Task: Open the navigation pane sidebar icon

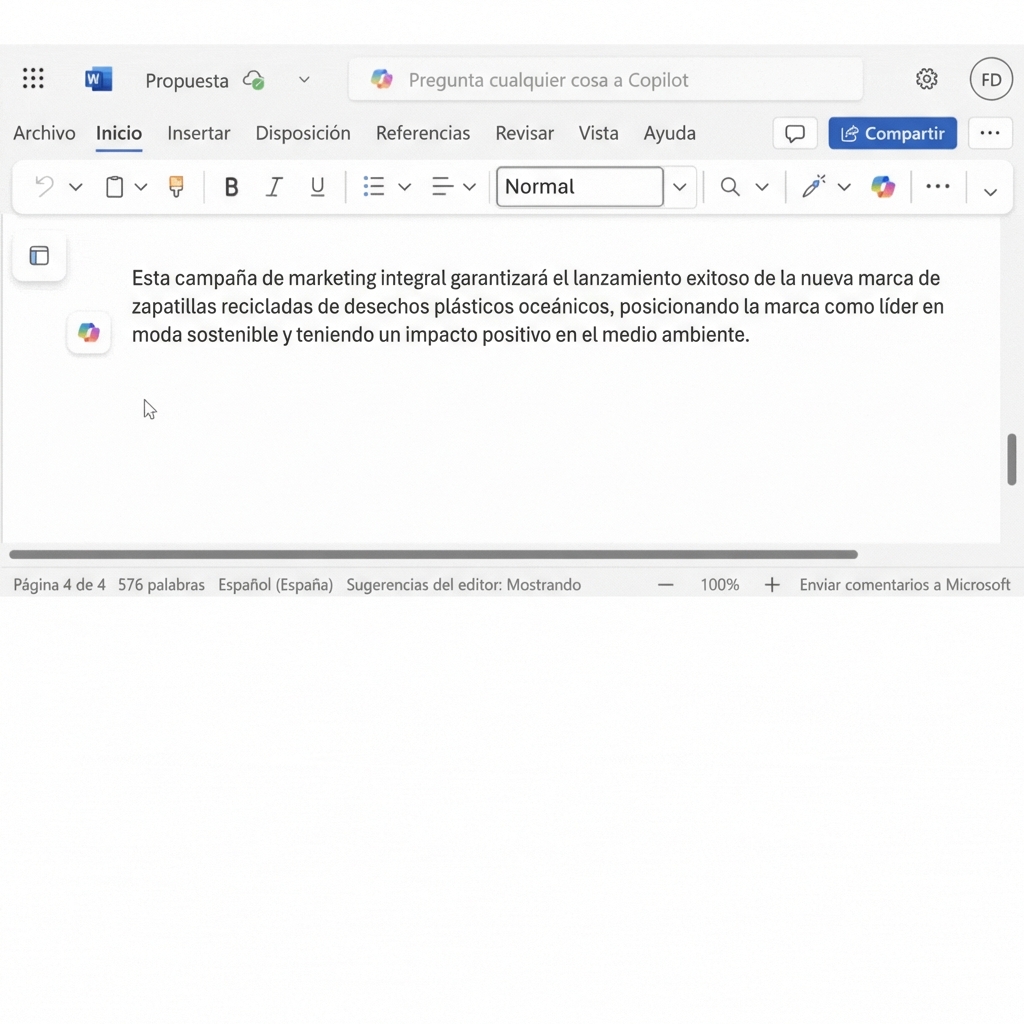Action: 38,256
